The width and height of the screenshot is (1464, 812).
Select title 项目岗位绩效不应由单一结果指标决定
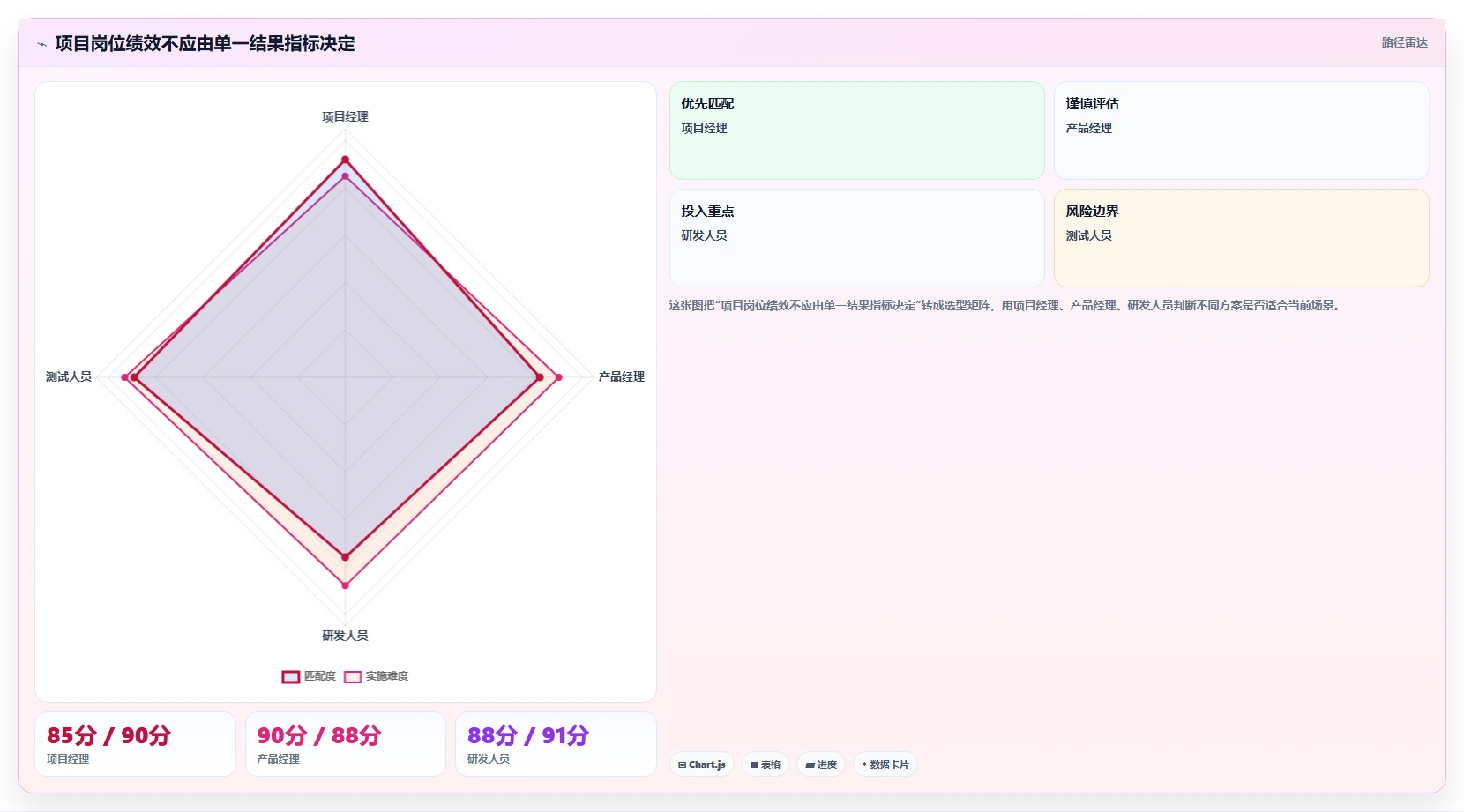(x=205, y=43)
